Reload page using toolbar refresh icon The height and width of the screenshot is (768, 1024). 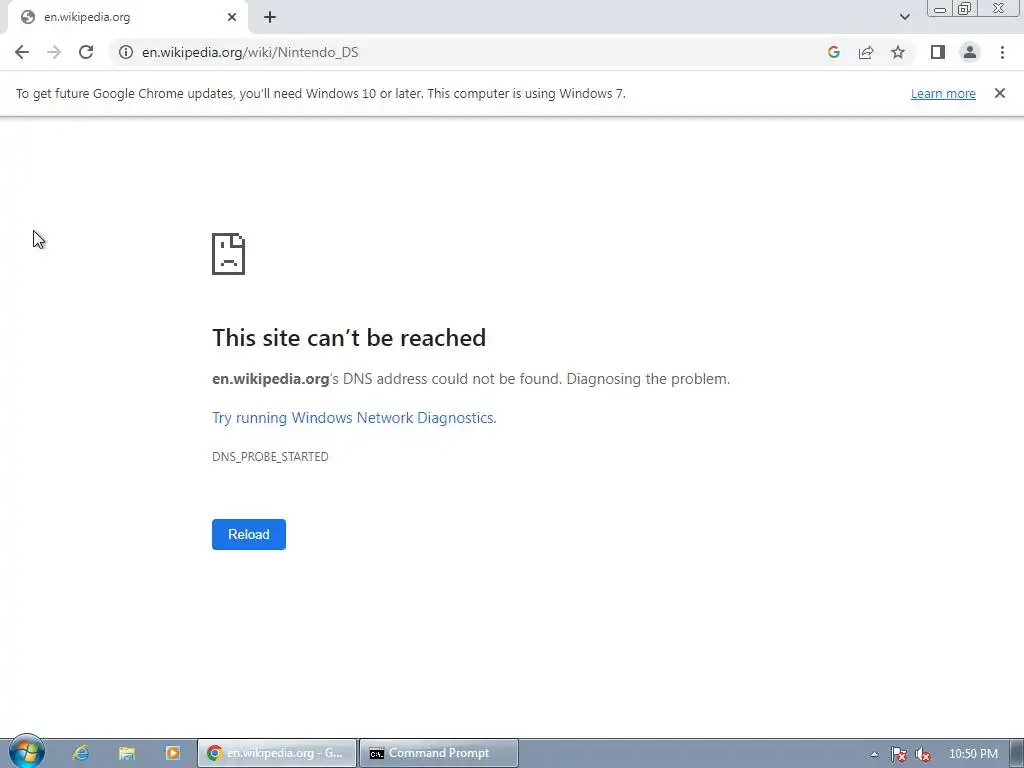coord(86,52)
